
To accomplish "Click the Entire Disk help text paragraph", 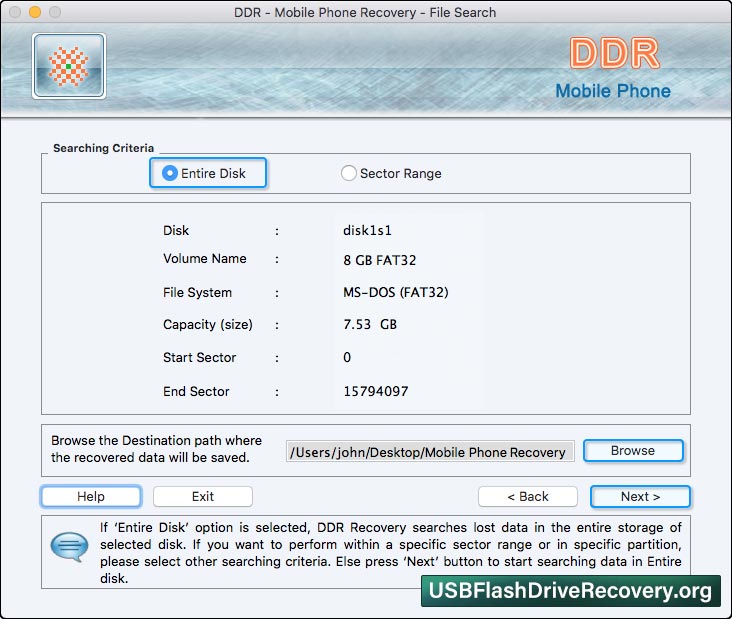I will (391, 553).
